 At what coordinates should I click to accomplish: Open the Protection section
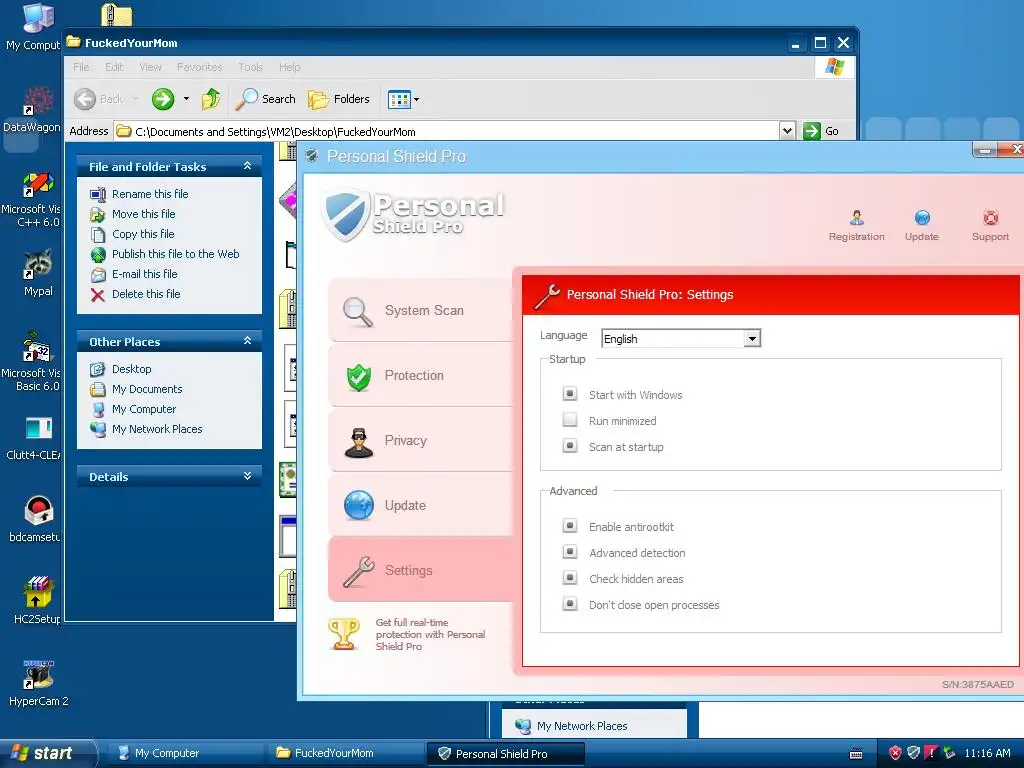coord(421,376)
